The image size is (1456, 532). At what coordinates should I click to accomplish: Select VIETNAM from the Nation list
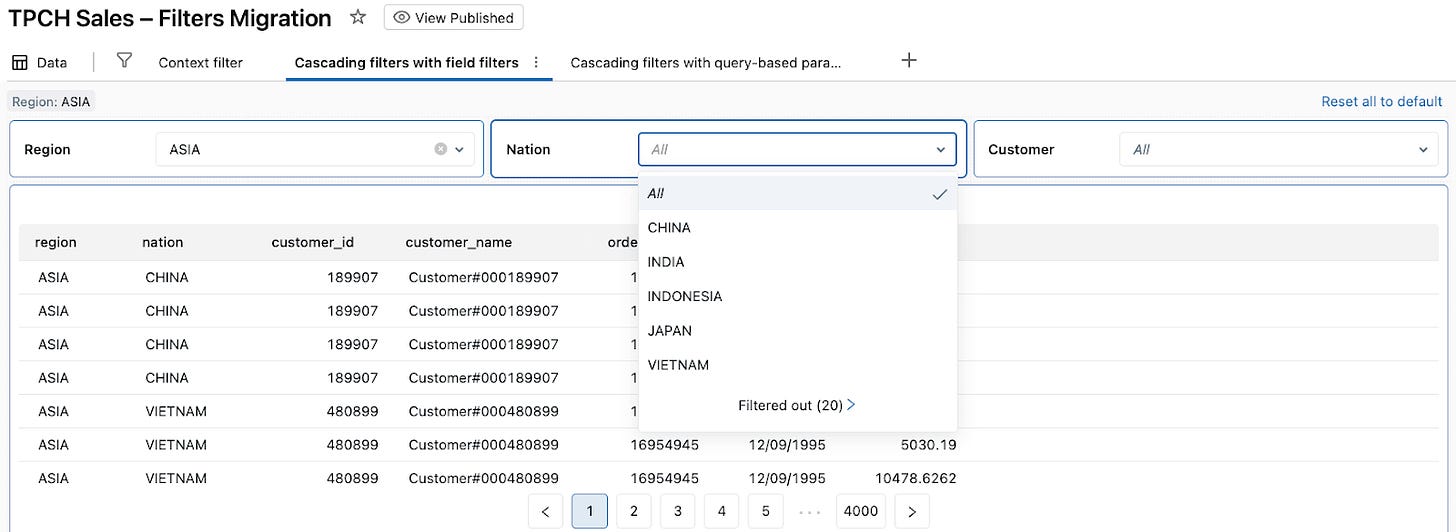[798, 365]
